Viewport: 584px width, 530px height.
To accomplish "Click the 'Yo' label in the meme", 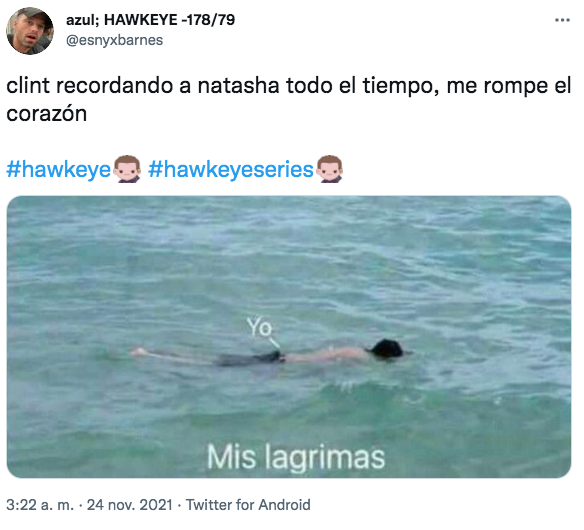I will pos(260,327).
